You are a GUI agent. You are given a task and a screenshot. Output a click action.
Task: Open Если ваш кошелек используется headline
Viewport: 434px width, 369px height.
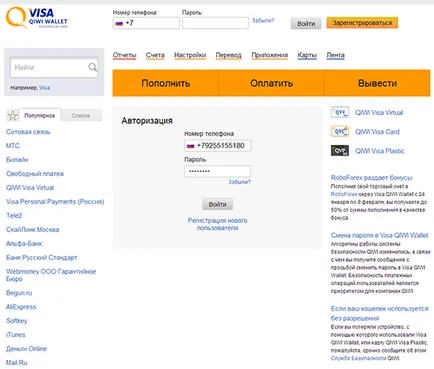pyautogui.click(x=379, y=313)
